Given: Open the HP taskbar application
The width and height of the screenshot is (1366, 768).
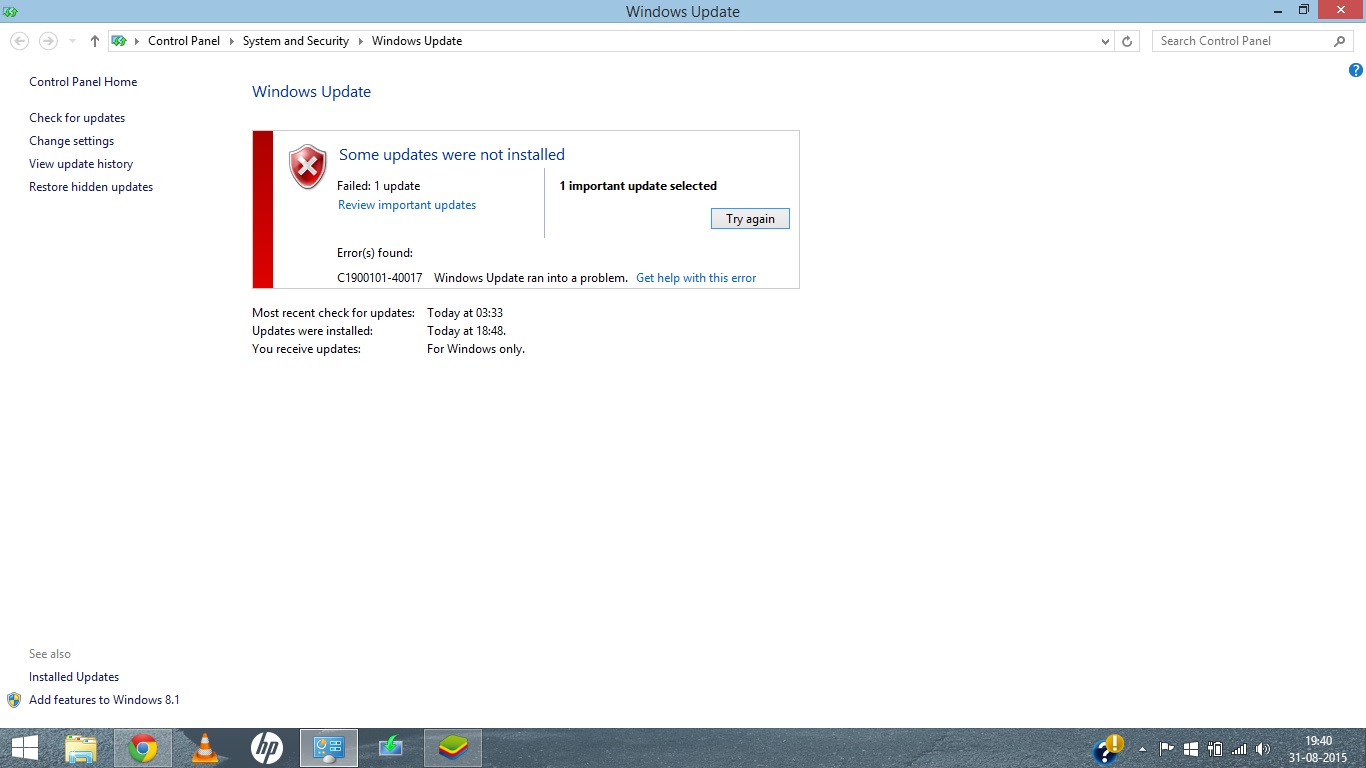Looking at the screenshot, I should [x=267, y=748].
